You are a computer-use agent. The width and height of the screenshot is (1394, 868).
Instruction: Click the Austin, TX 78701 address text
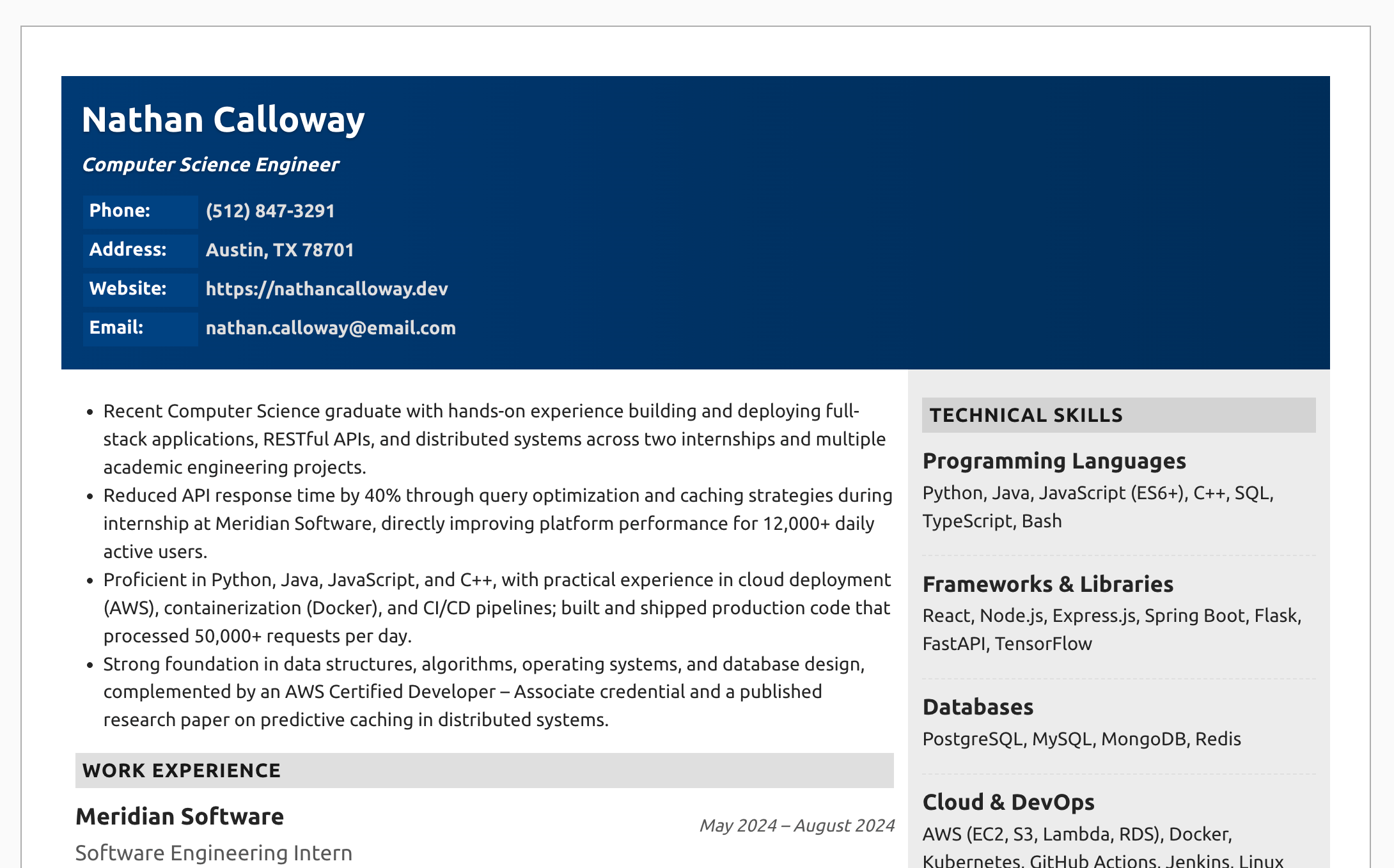(x=280, y=250)
